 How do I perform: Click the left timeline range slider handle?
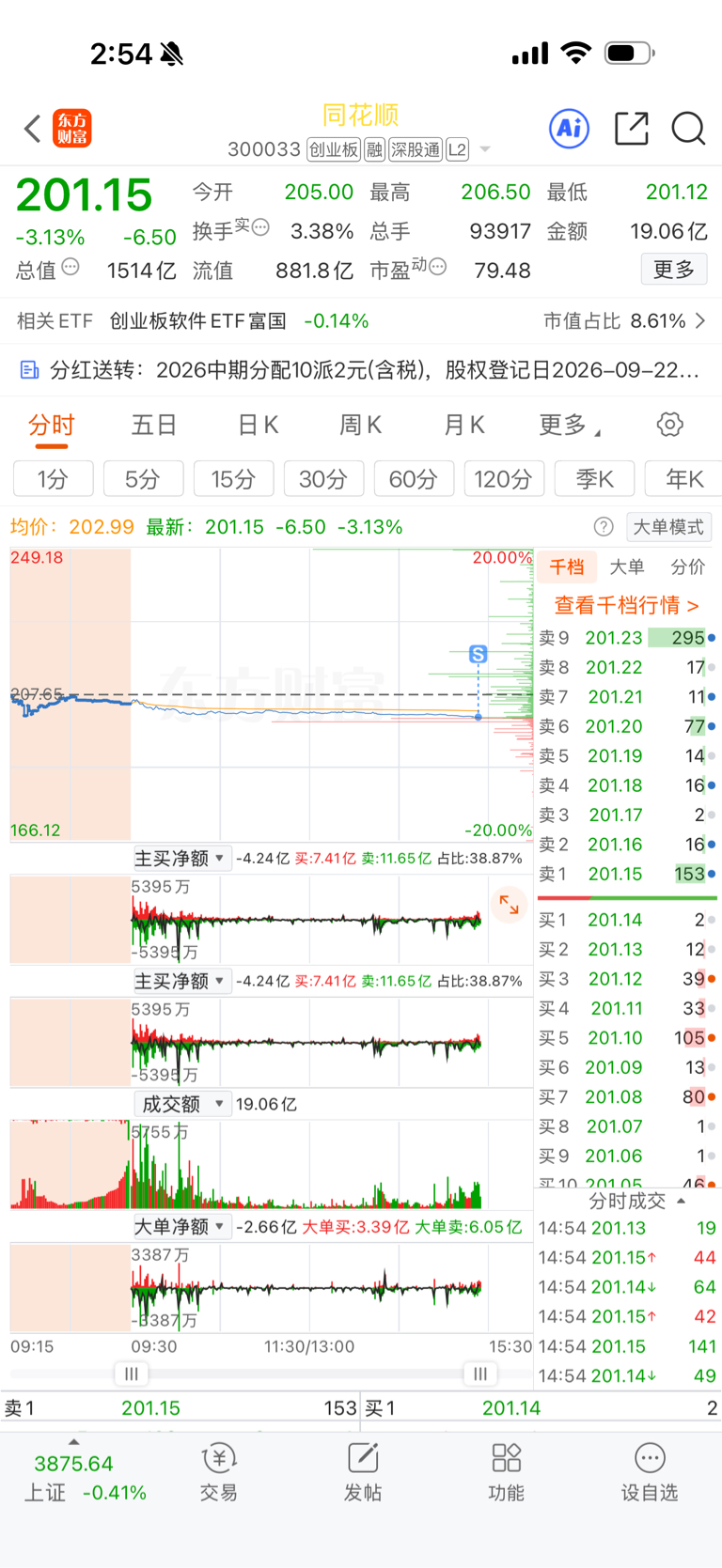point(132,1374)
